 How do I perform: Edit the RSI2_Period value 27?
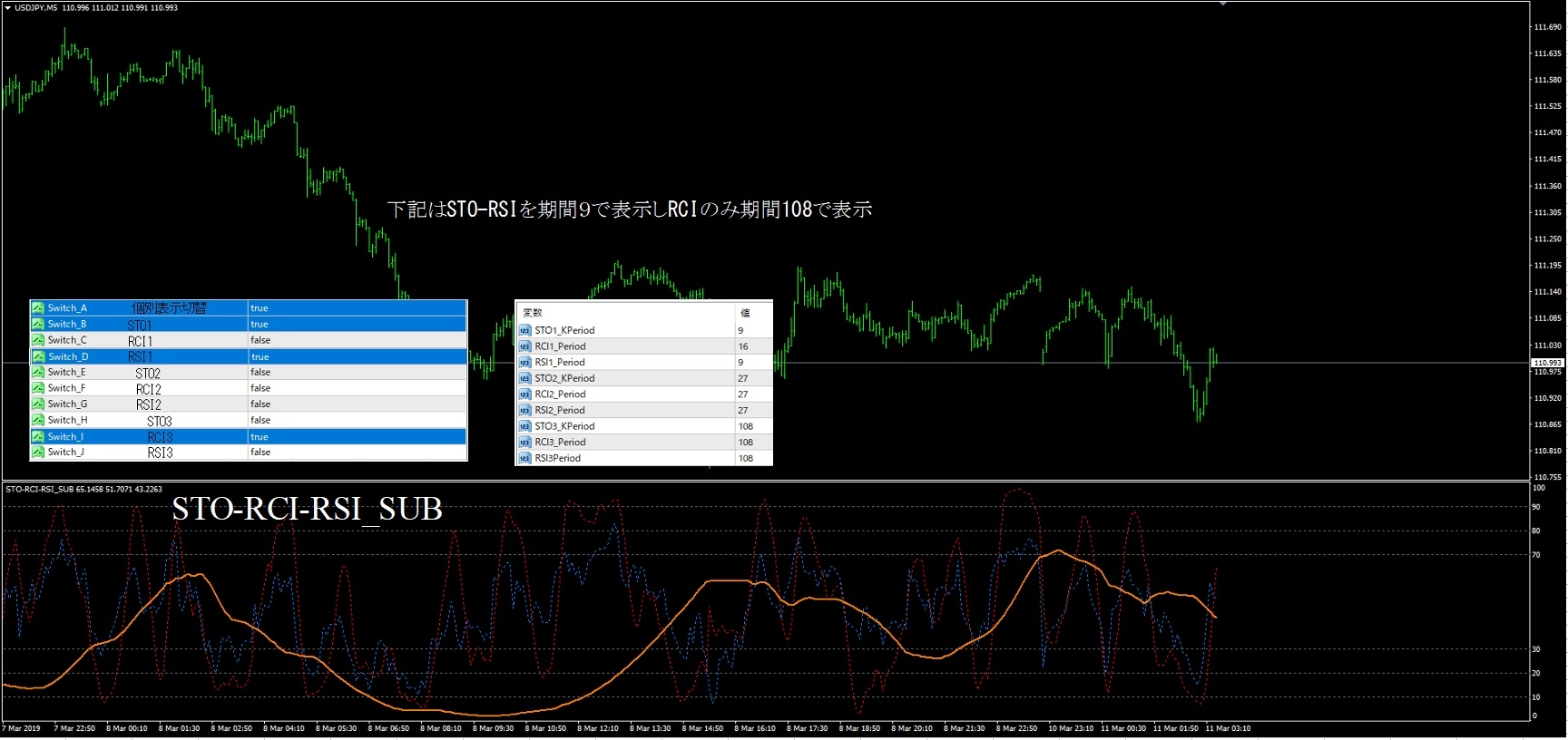(x=743, y=410)
